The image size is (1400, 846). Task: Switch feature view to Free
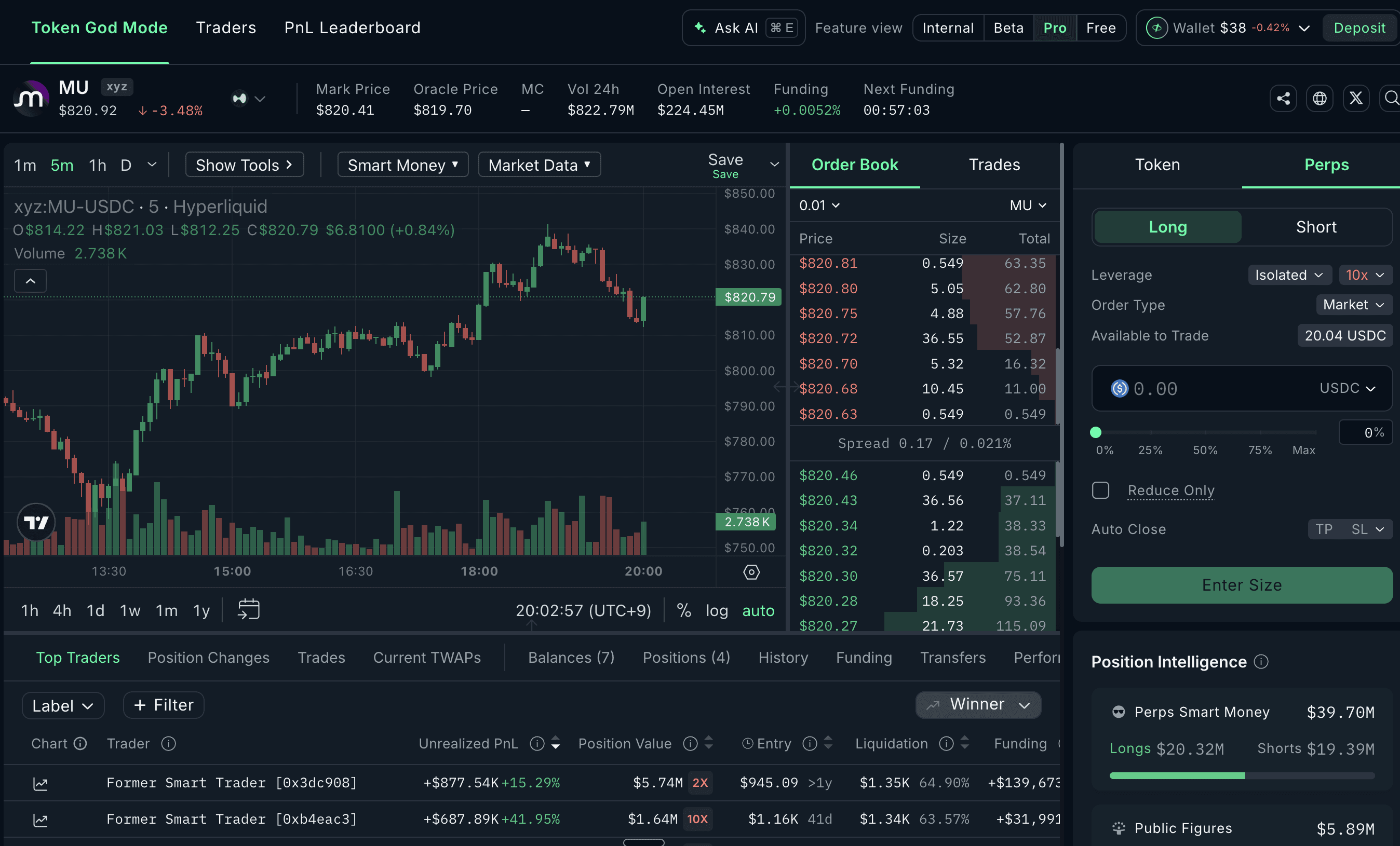pos(1100,28)
